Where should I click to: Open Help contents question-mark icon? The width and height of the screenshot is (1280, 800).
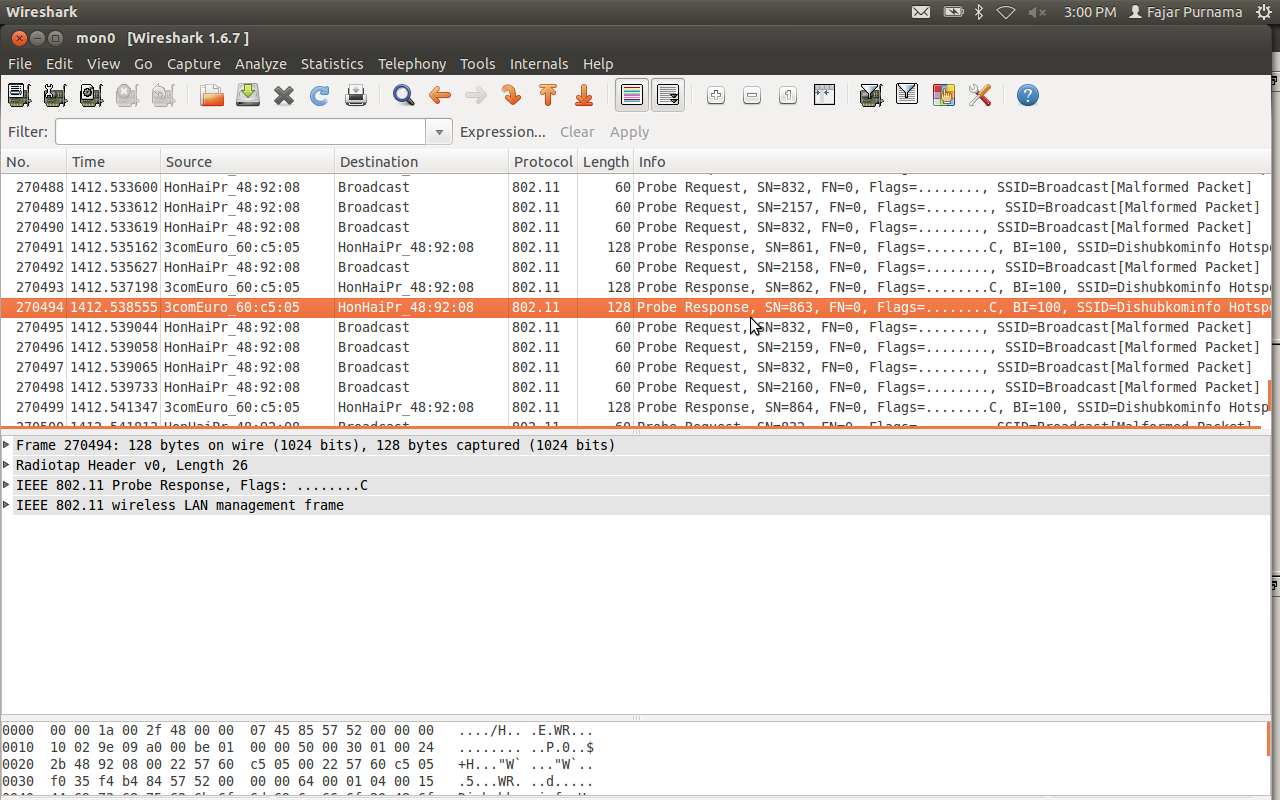click(1028, 95)
